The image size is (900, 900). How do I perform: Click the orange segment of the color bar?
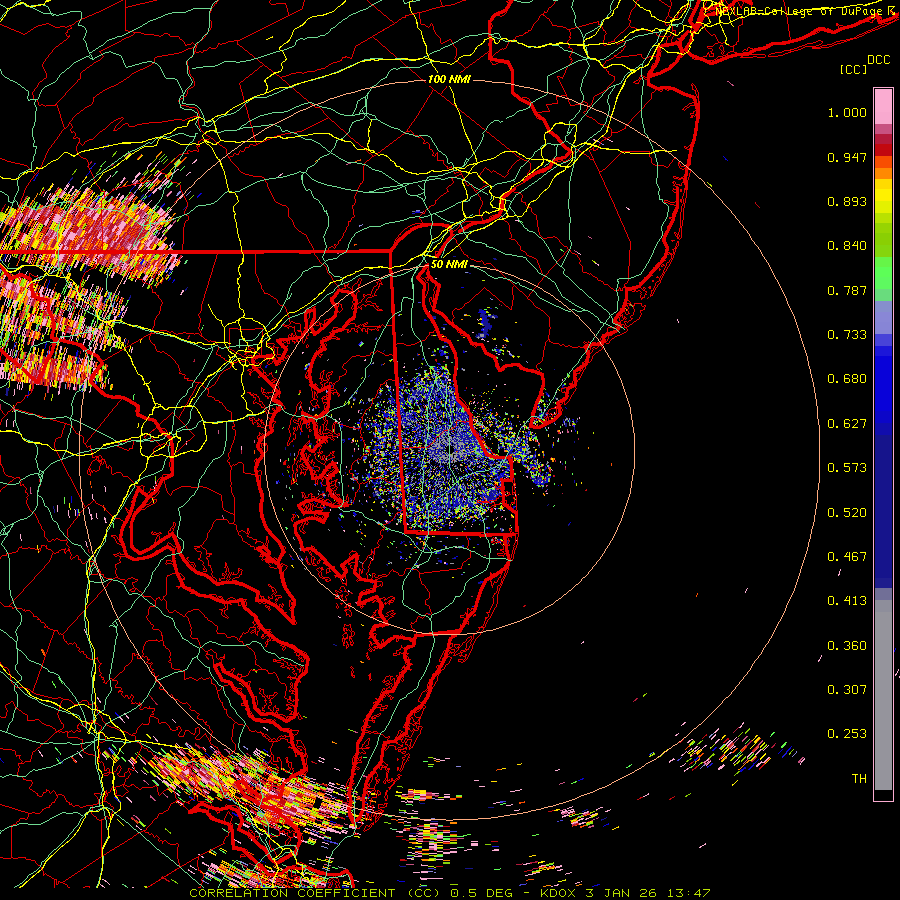[x=883, y=168]
